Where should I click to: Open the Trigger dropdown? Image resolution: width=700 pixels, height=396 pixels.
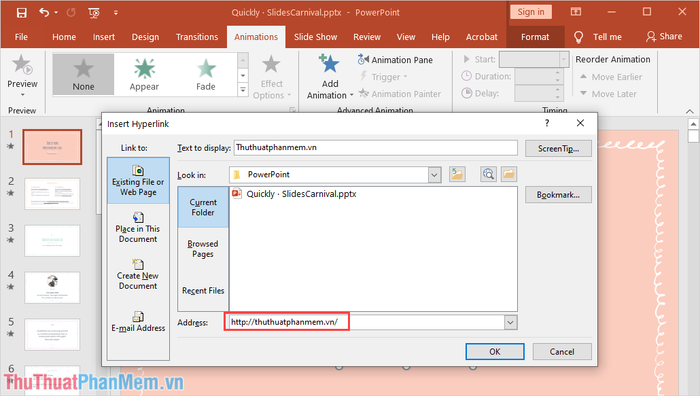[x=384, y=77]
